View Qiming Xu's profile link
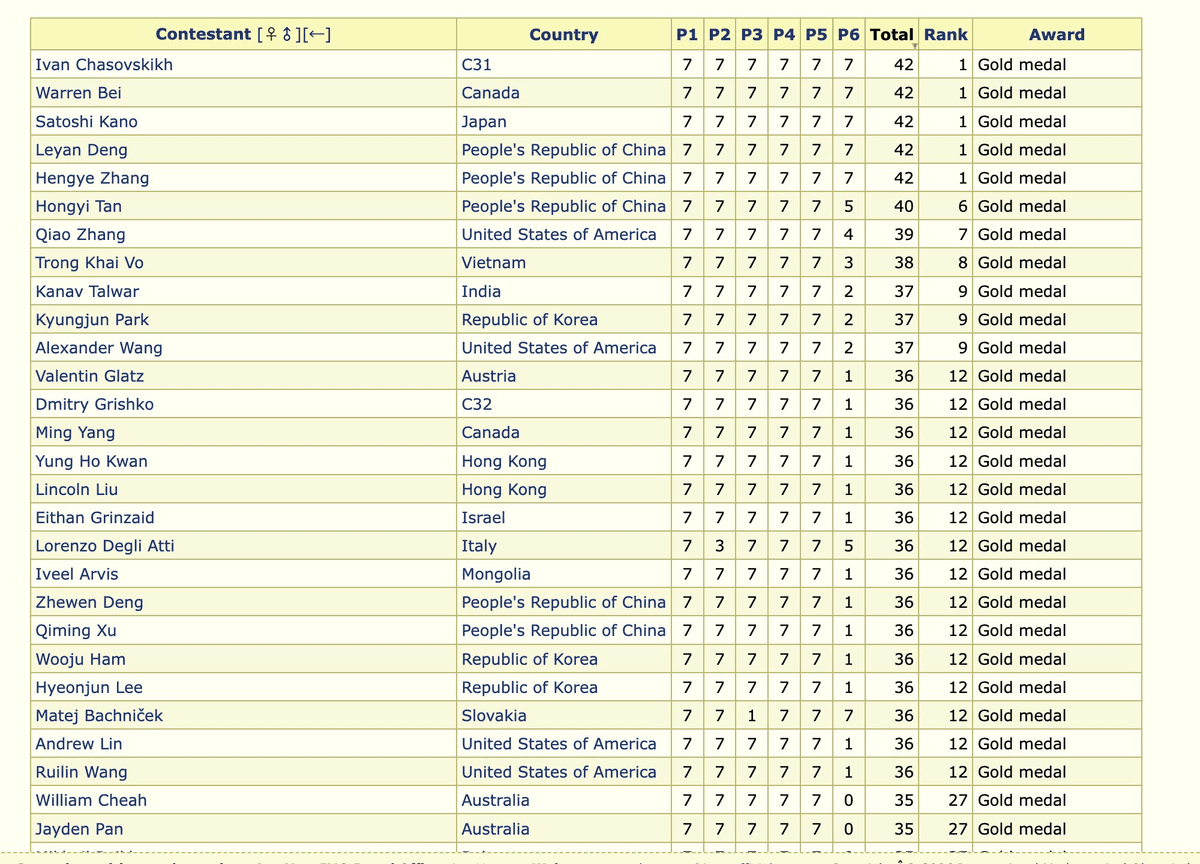 pos(76,631)
